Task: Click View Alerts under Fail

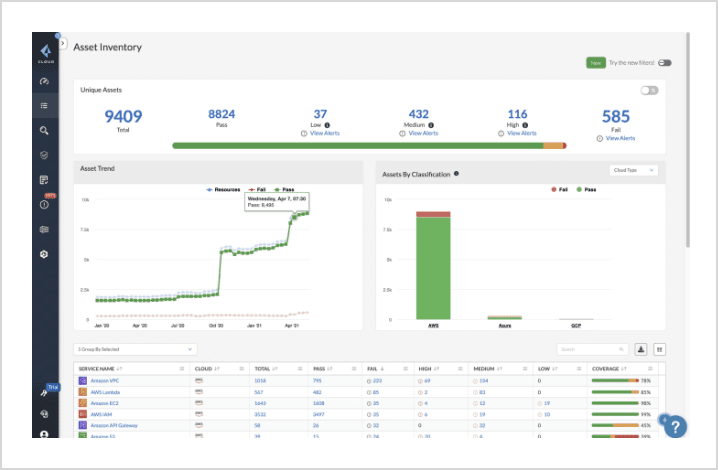Action: click(x=620, y=138)
